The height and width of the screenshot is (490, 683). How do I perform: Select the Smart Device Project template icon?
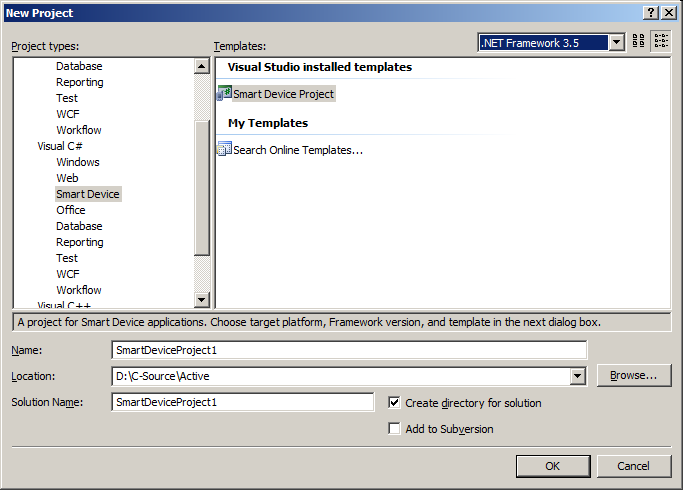(224, 93)
